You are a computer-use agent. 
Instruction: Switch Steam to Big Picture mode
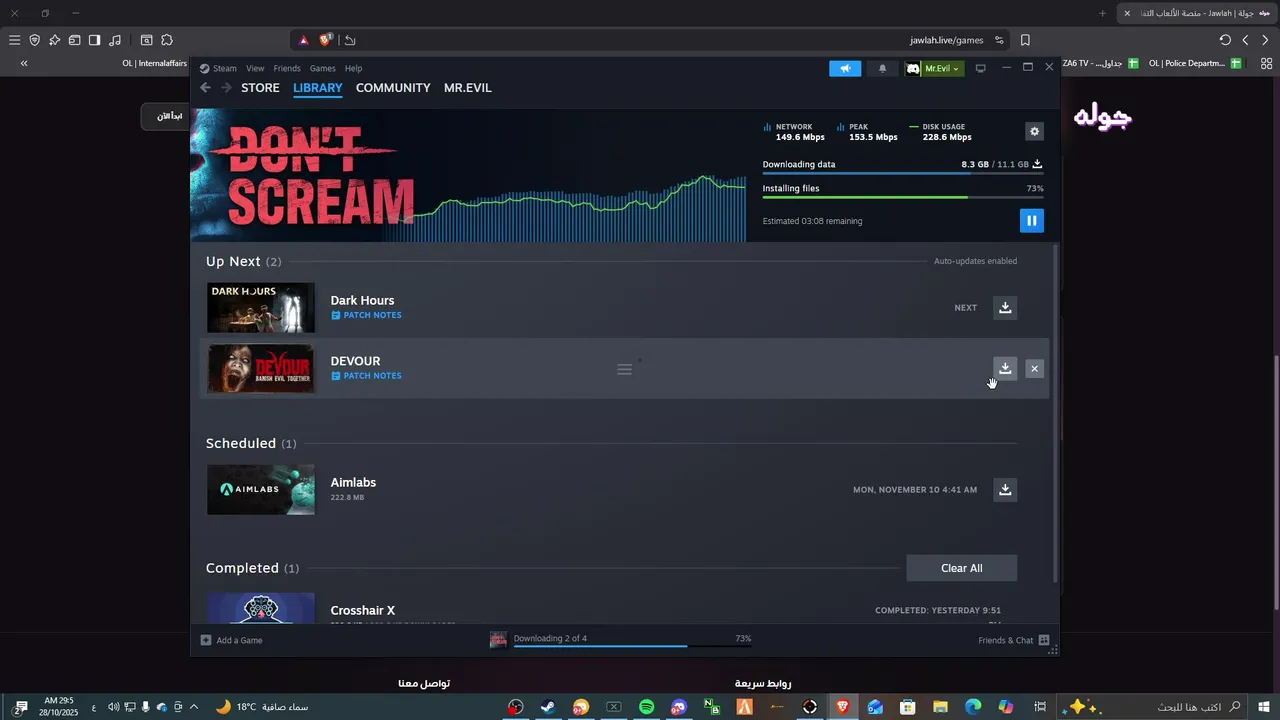pyautogui.click(x=980, y=68)
